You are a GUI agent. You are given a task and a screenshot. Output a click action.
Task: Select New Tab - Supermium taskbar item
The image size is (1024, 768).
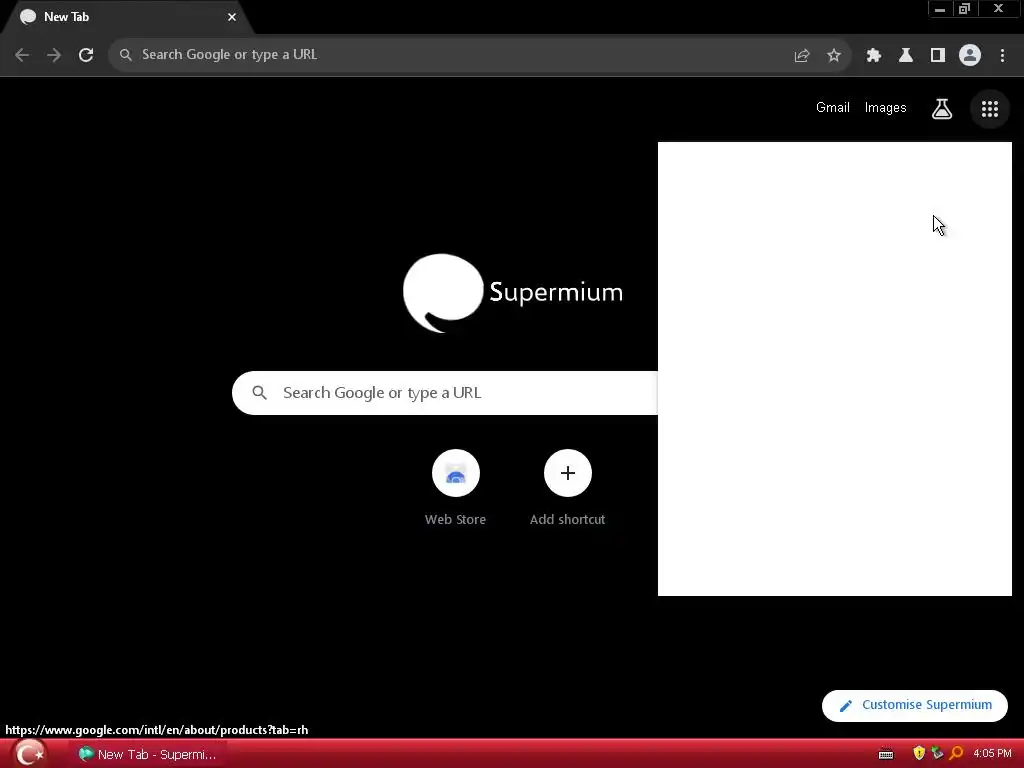click(x=147, y=755)
